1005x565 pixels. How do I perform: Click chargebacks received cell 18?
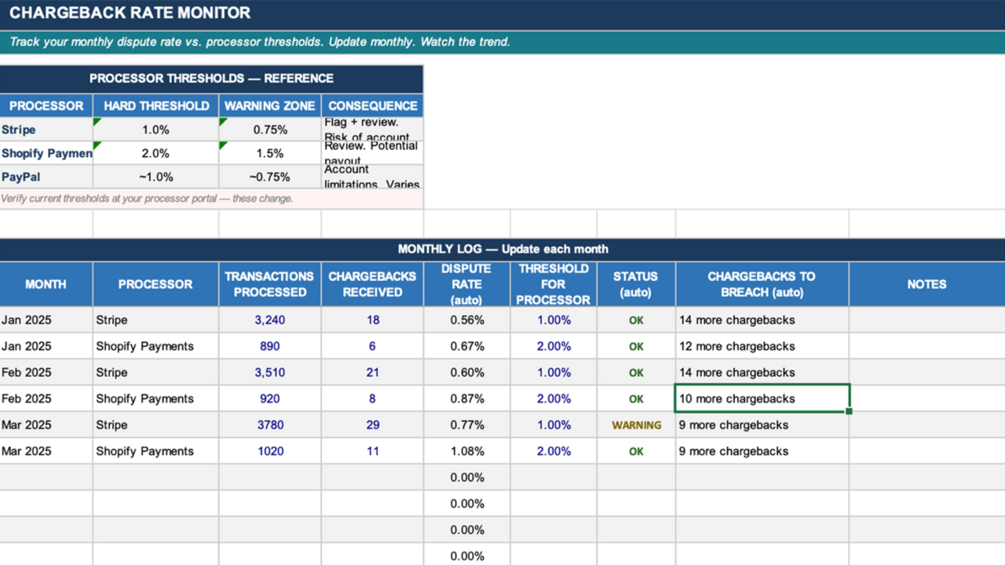[372, 320]
